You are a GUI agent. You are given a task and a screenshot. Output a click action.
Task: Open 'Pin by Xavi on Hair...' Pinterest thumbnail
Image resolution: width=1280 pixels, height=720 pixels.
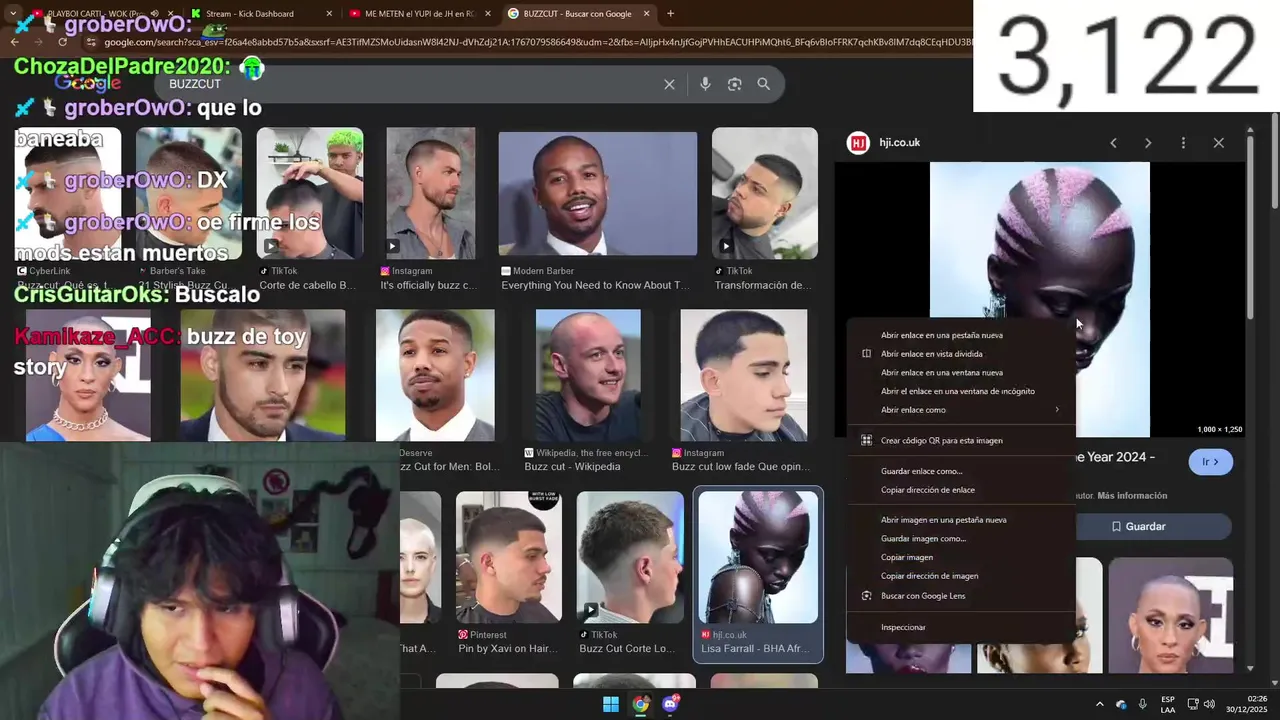pos(508,557)
